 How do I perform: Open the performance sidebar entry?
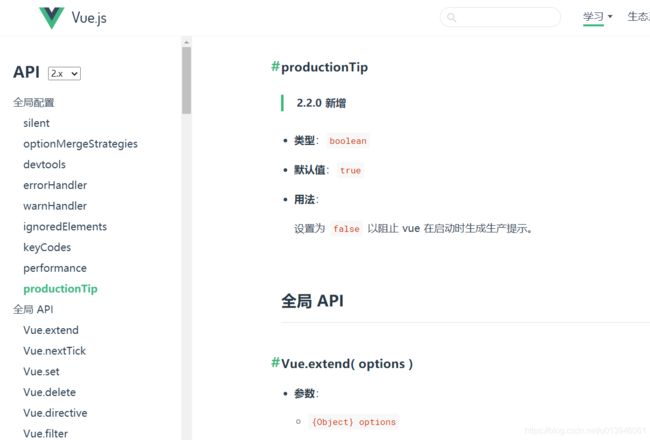click(55, 268)
